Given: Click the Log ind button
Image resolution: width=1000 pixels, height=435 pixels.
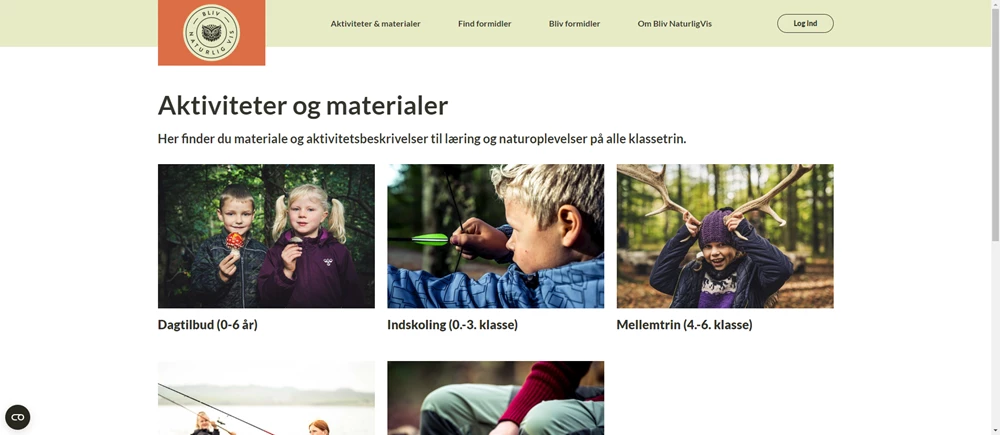Looking at the screenshot, I should (805, 24).
